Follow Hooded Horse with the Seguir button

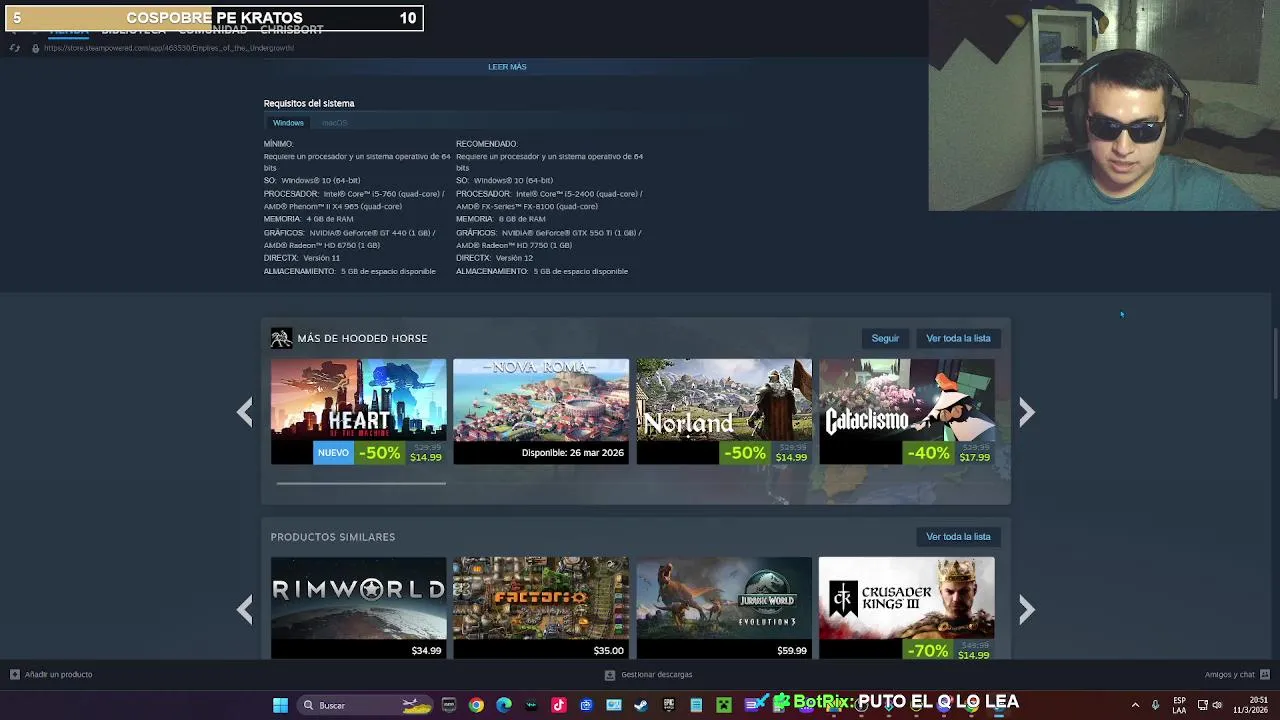coord(885,338)
